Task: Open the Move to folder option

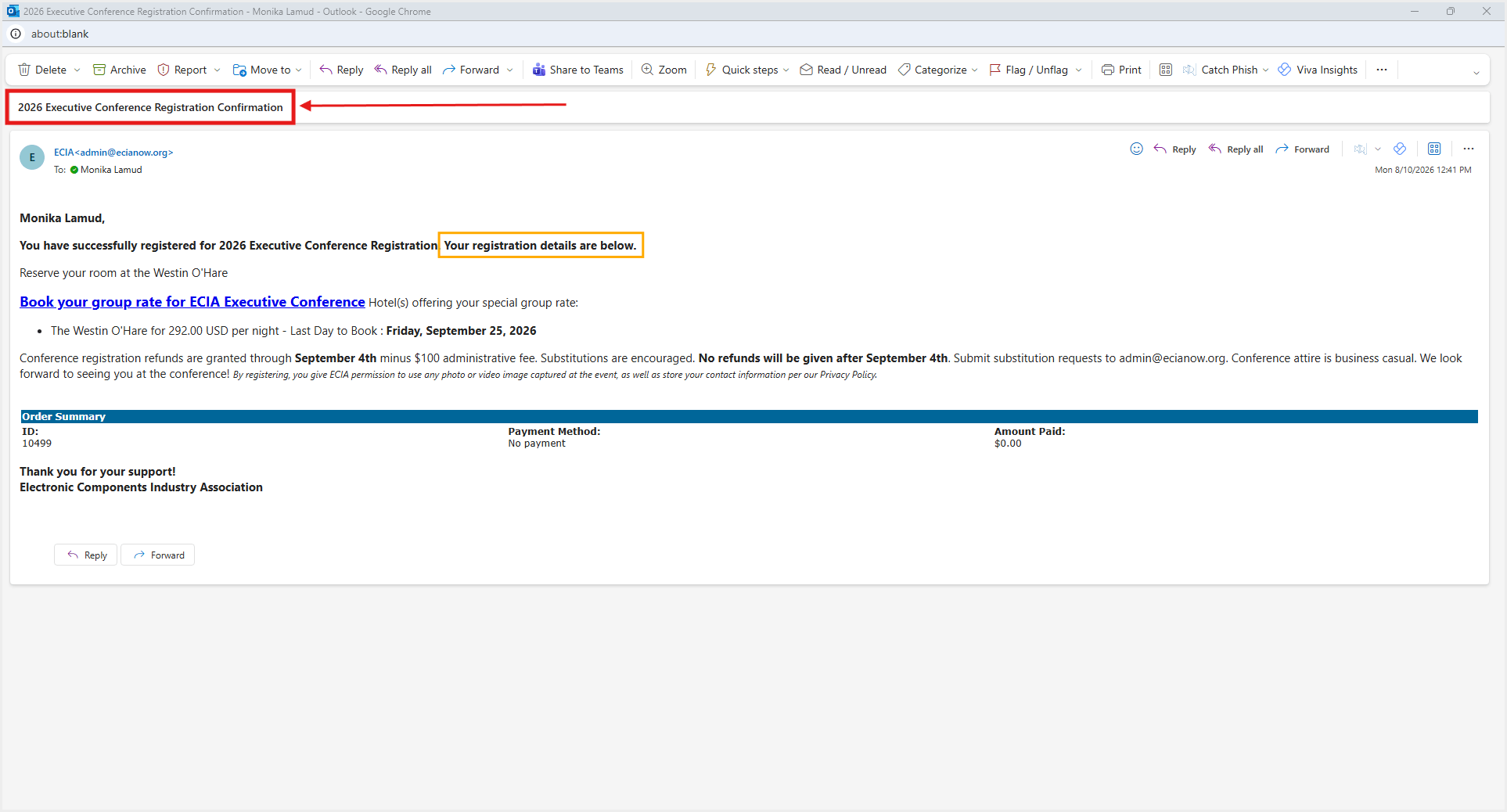Action: 262,70
